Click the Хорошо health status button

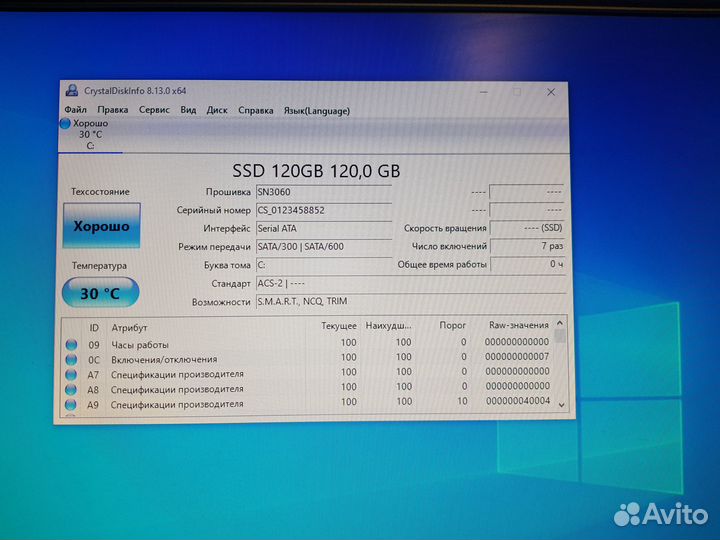(x=101, y=226)
